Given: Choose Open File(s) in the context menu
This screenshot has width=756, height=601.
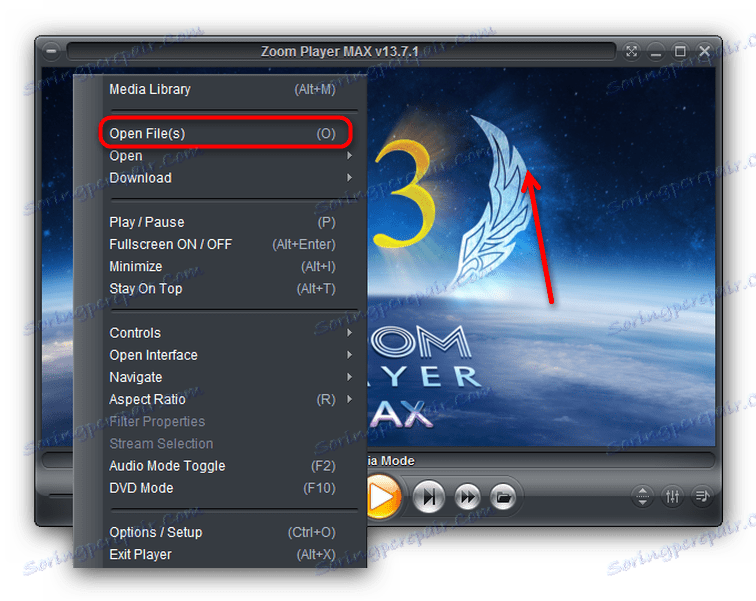Looking at the screenshot, I should pyautogui.click(x=222, y=134).
